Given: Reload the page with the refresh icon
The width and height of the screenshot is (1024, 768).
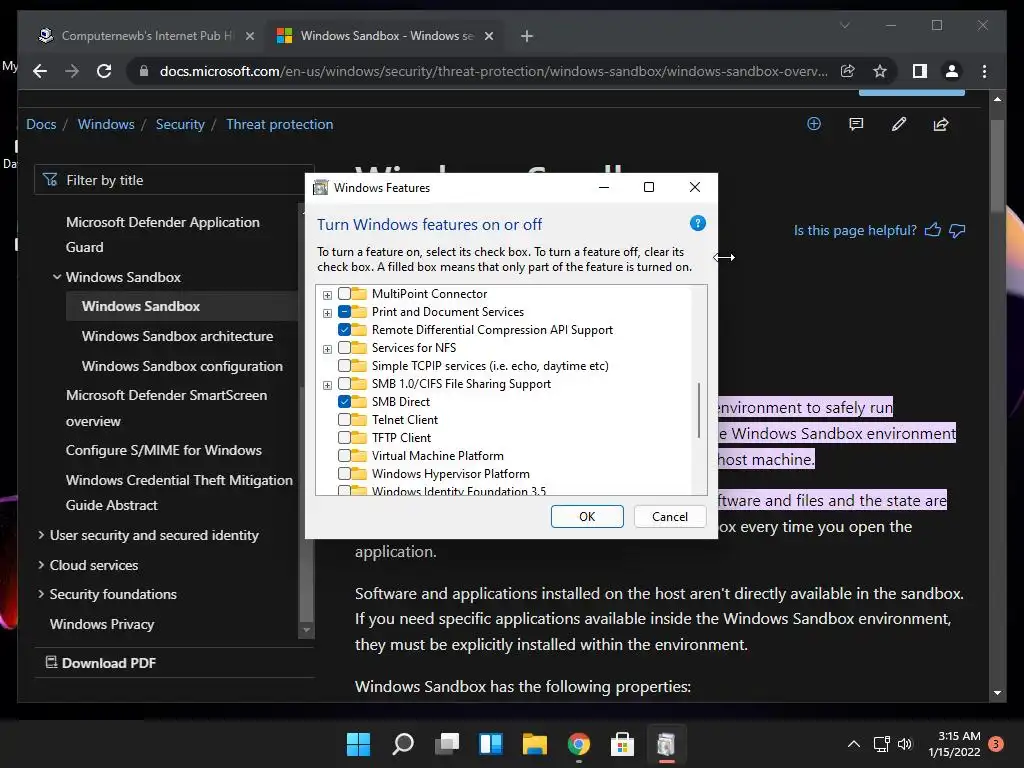Looking at the screenshot, I should pos(104,71).
